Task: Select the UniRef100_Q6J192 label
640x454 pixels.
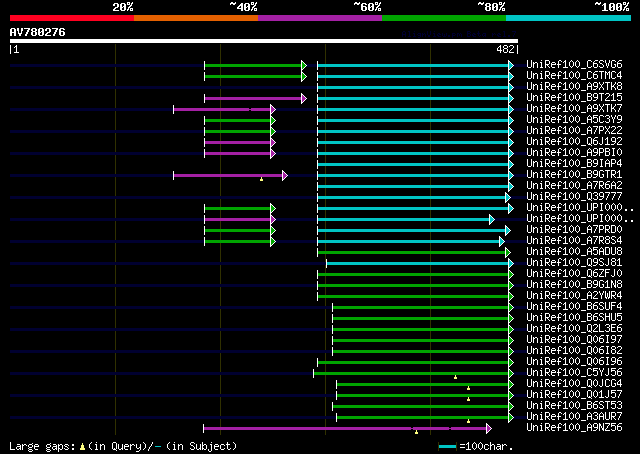Action: [x=574, y=142]
